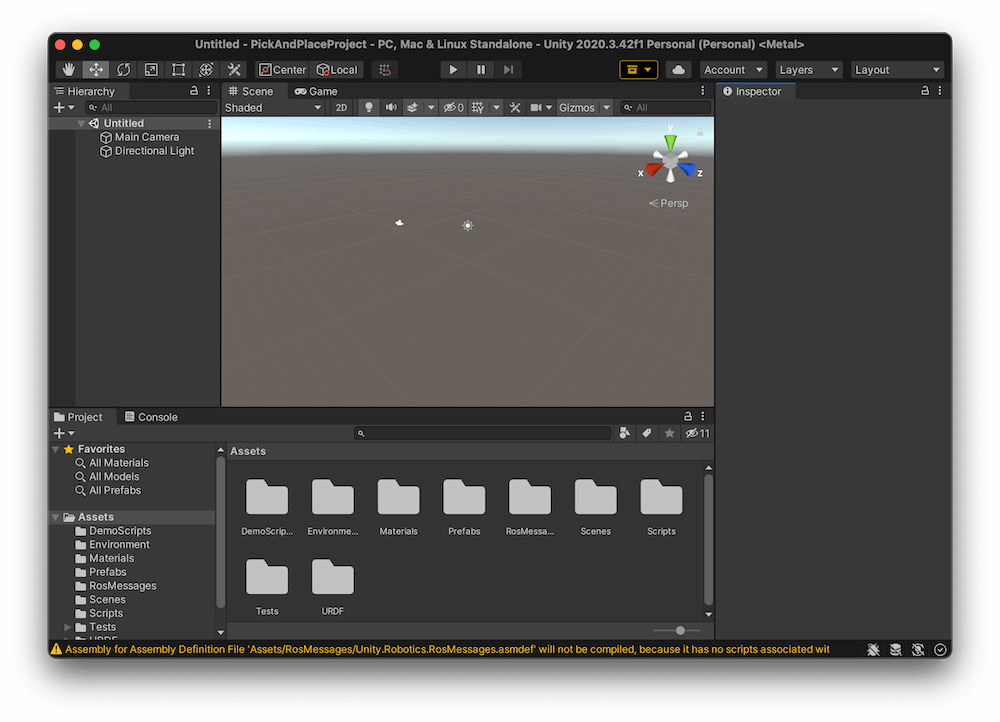Expand the Tests folder in the tree
The image size is (1000, 722).
coord(68,628)
